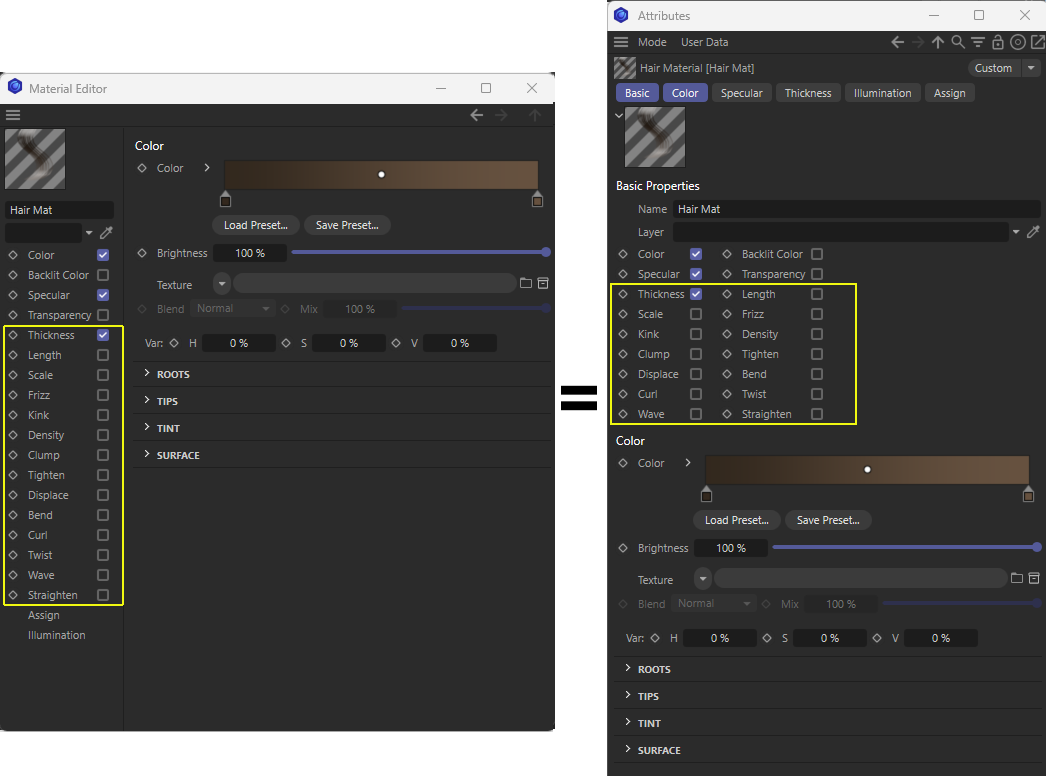The height and width of the screenshot is (776, 1046).
Task: Open the Mode menu in Attributes
Action: [x=652, y=41]
